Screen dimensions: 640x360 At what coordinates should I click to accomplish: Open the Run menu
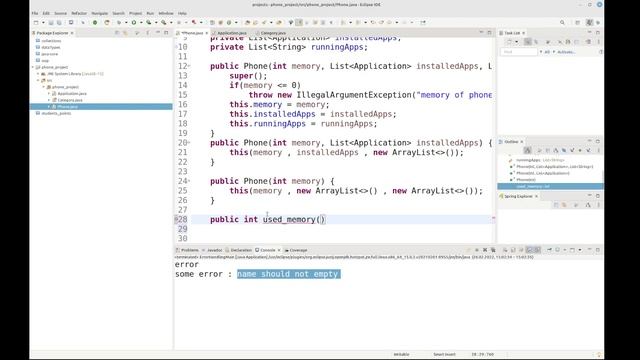click(150, 13)
